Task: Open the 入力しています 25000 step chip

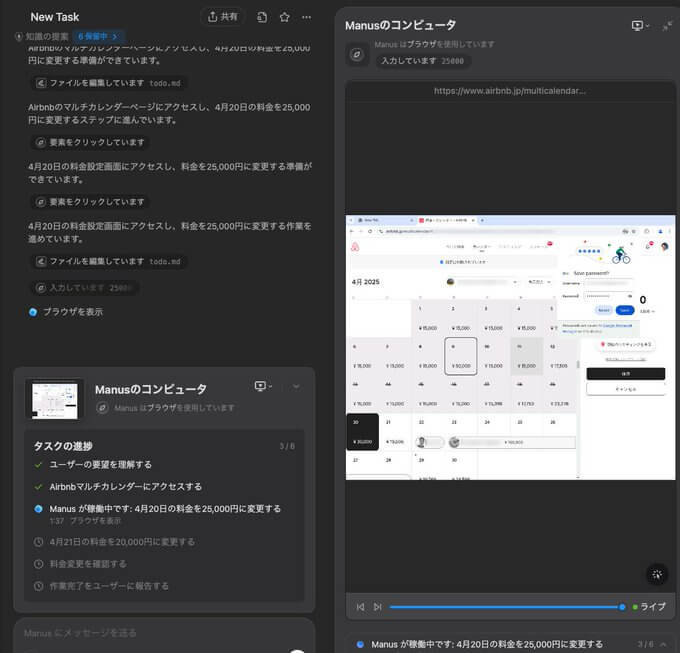Action: pos(85,288)
